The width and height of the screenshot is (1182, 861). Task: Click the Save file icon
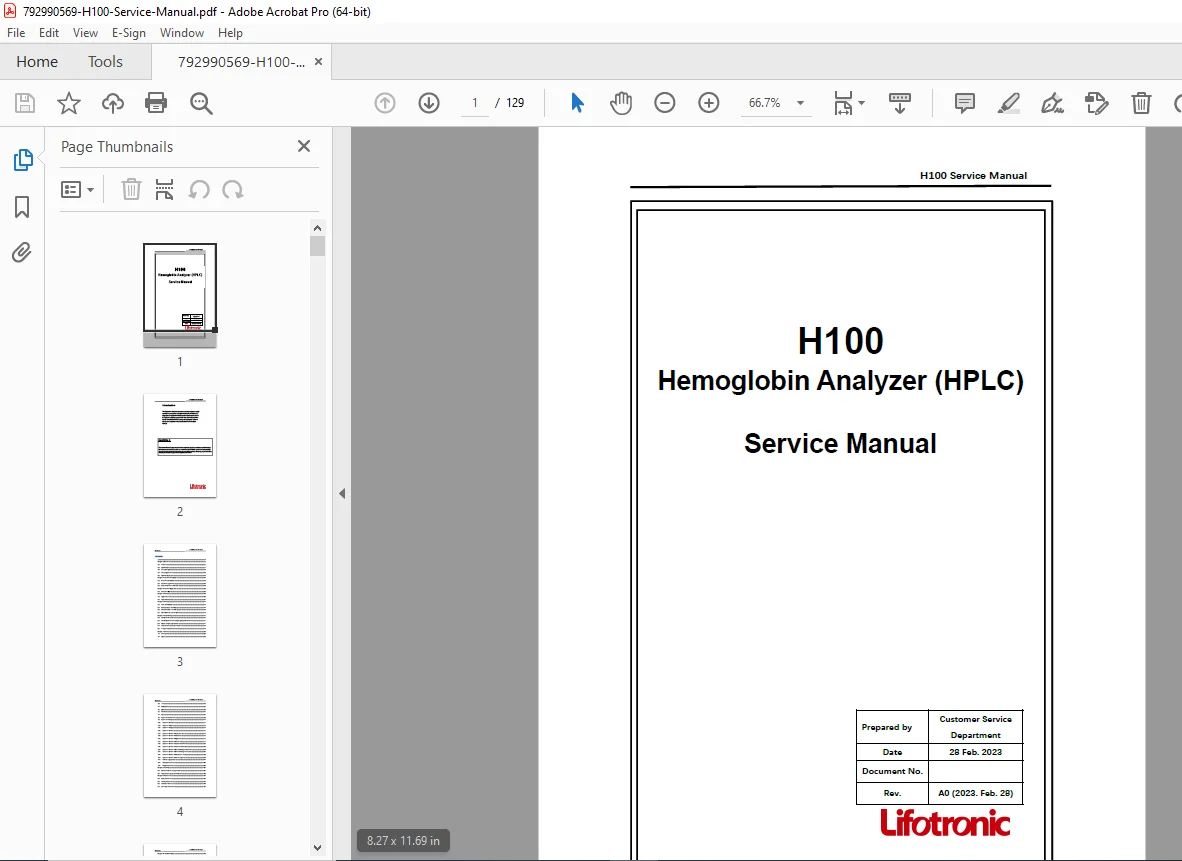click(25, 103)
